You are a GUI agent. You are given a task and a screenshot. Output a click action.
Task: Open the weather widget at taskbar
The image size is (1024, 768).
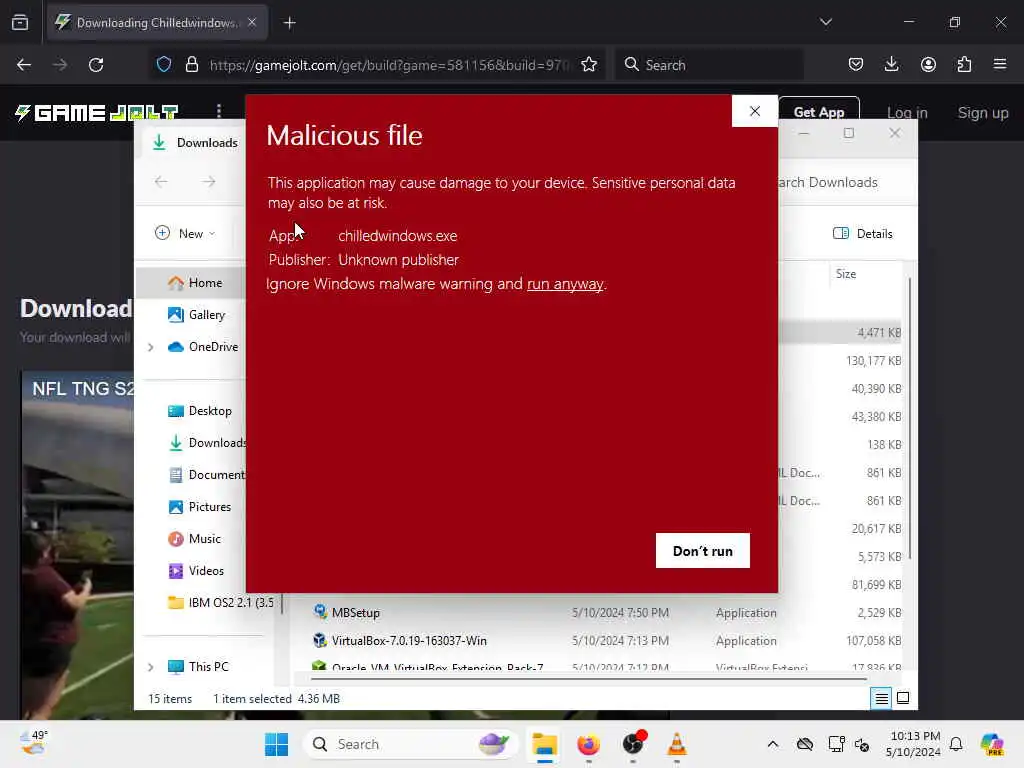point(33,743)
